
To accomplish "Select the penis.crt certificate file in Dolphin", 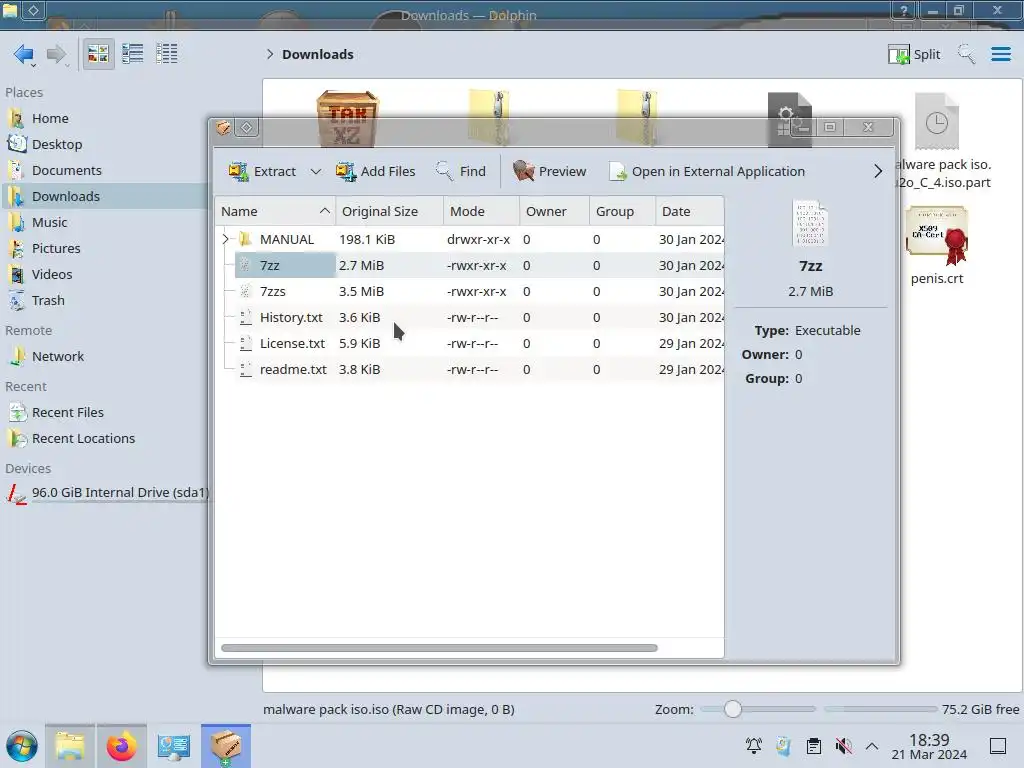I will [937, 246].
